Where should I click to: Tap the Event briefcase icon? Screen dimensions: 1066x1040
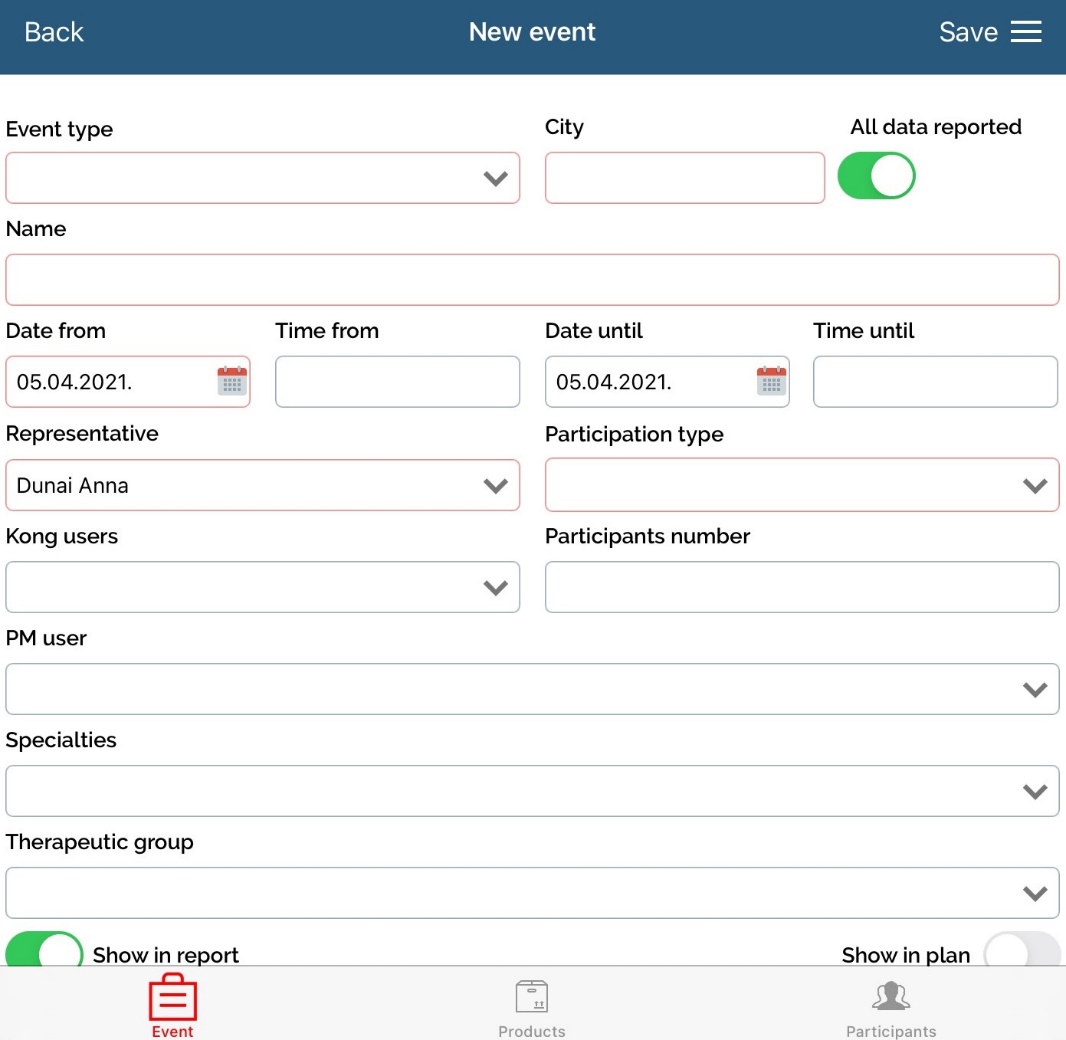pyautogui.click(x=172, y=998)
